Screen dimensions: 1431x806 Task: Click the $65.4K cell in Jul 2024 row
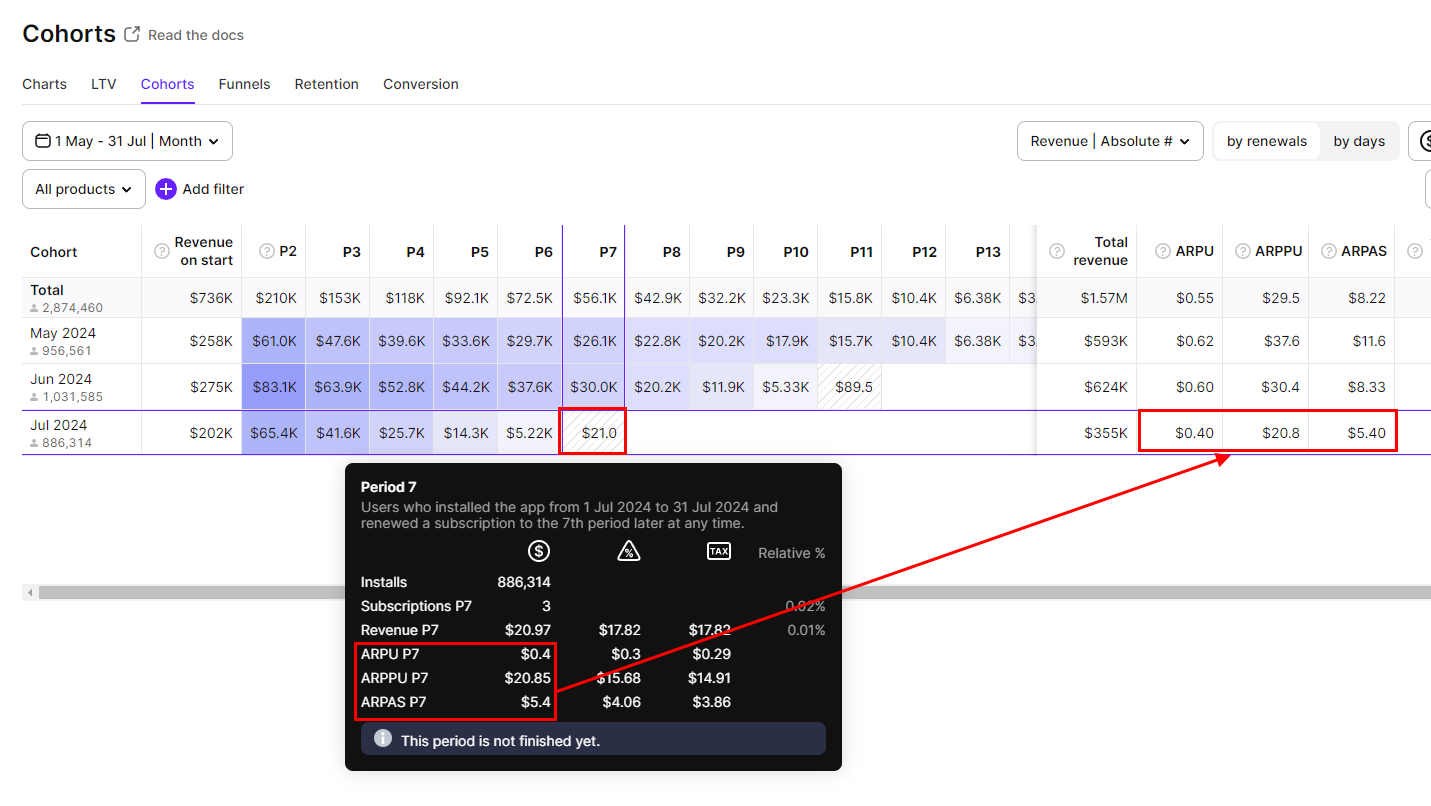273,433
